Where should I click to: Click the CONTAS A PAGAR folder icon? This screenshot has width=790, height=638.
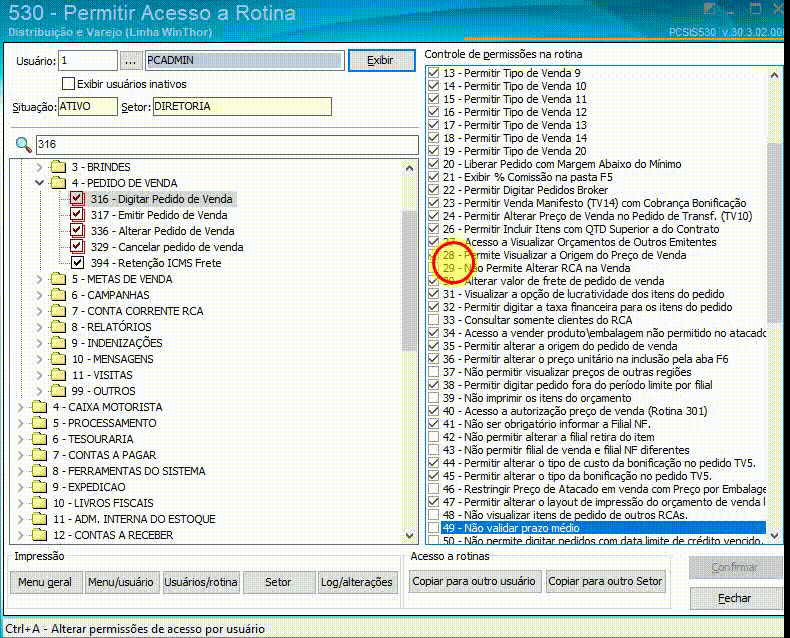[x=39, y=455]
